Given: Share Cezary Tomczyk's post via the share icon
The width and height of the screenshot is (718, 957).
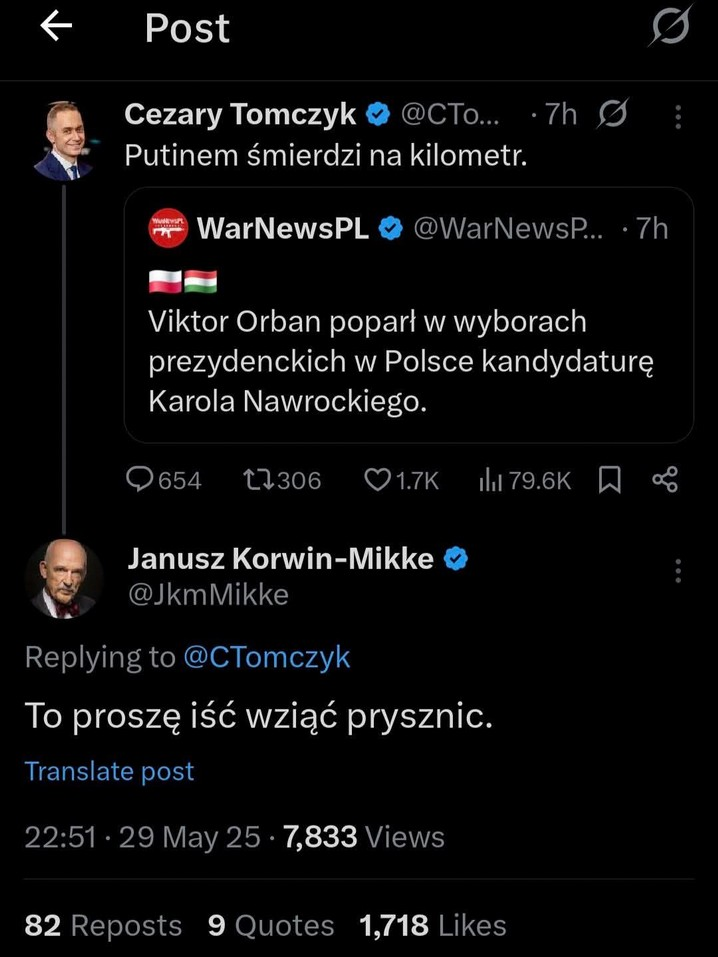Looking at the screenshot, I should tap(665, 480).
